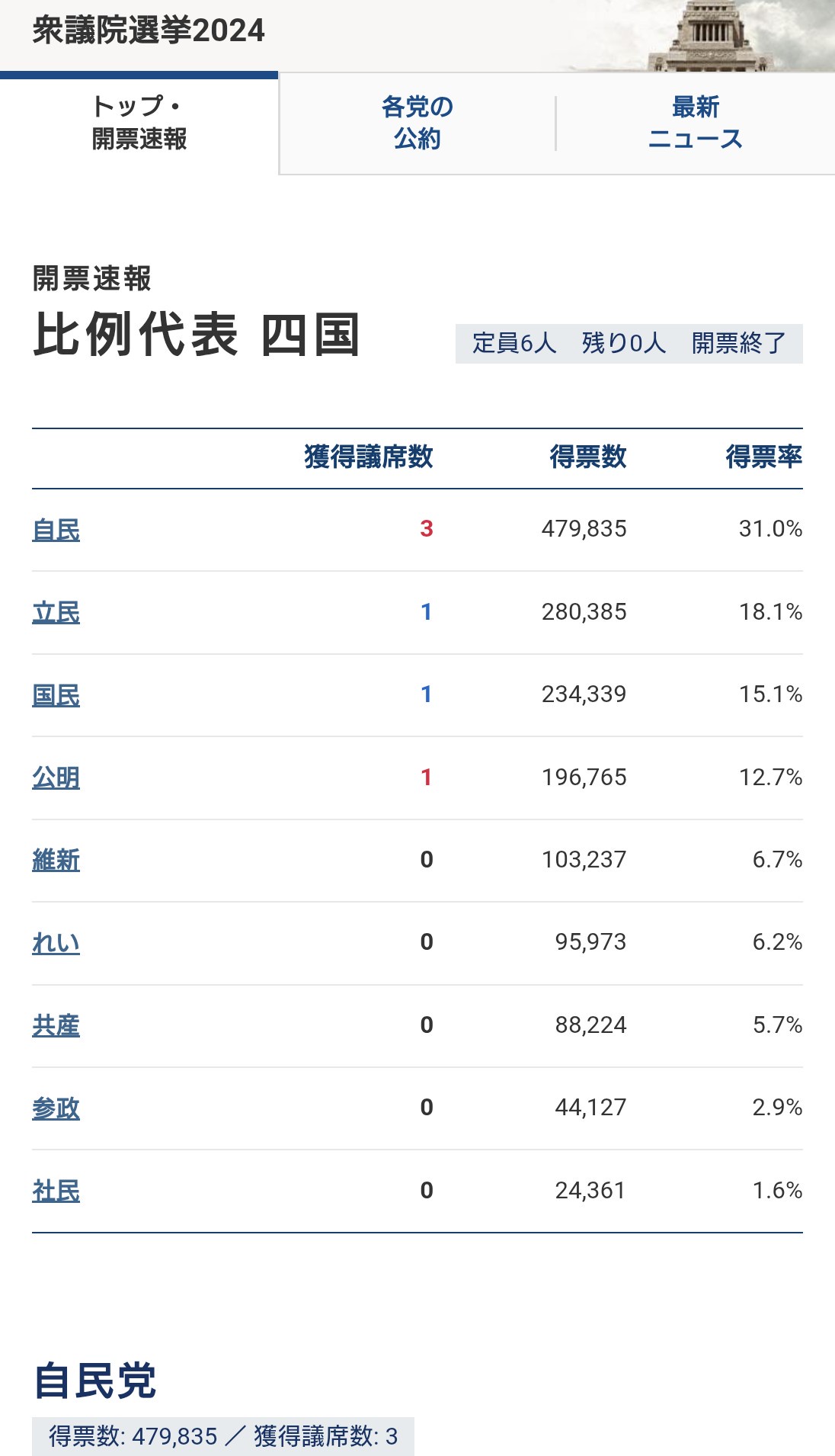Click the 得票率 column header
The height and width of the screenshot is (1456, 835).
(763, 457)
